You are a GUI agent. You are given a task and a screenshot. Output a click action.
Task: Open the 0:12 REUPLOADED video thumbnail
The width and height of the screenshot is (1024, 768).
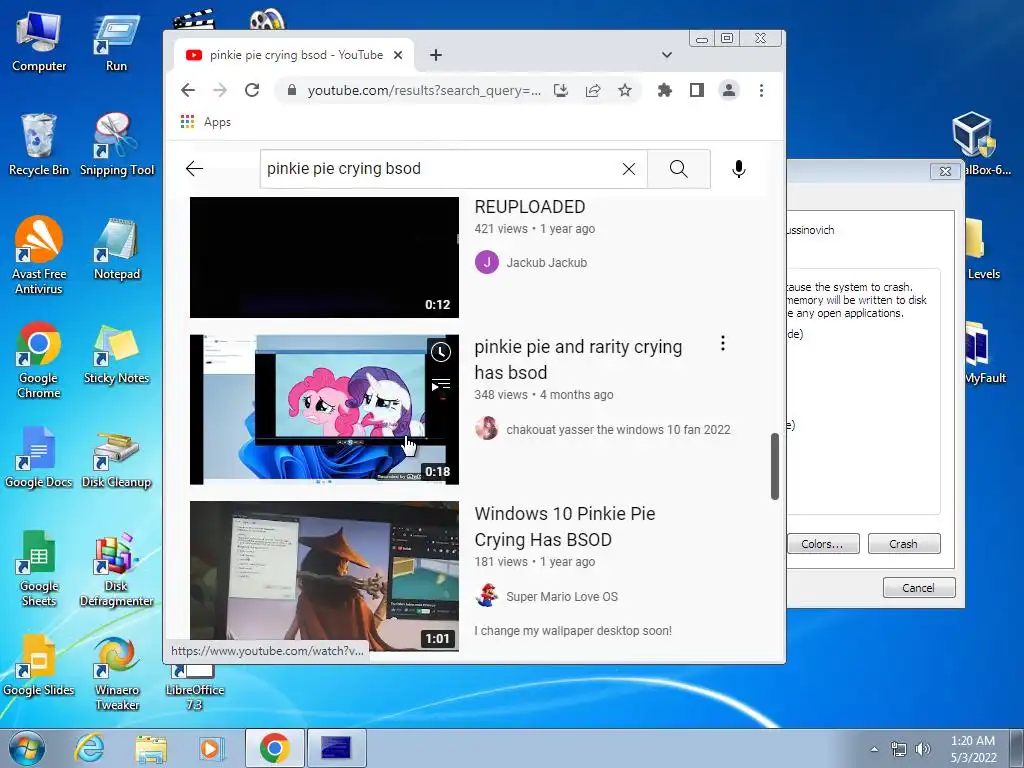[x=324, y=257]
